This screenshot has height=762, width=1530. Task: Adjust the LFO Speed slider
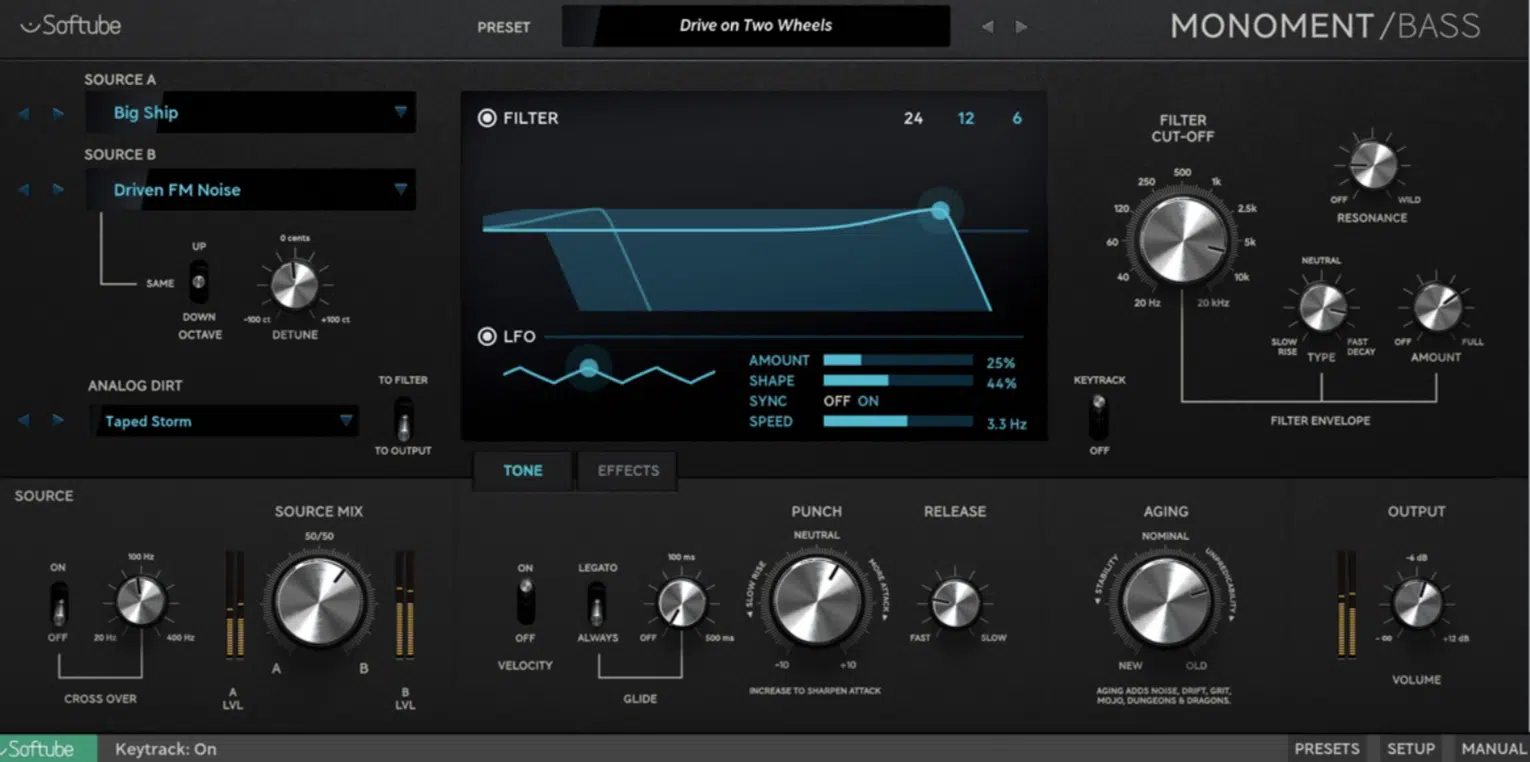point(898,422)
